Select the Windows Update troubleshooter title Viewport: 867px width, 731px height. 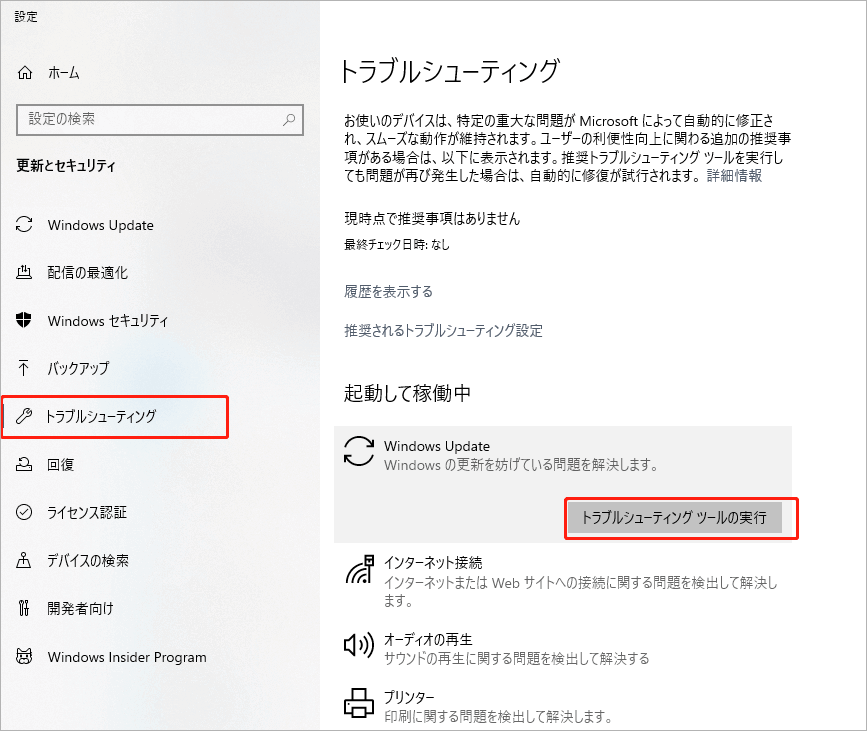(437, 446)
